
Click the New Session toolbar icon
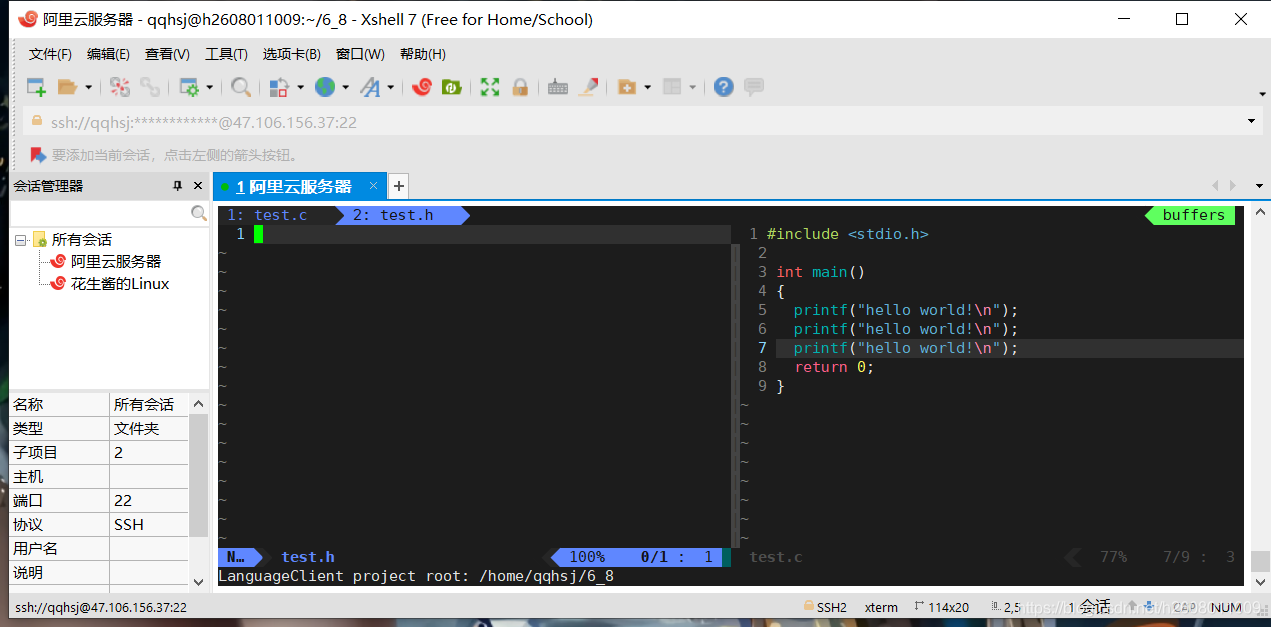click(x=36, y=87)
